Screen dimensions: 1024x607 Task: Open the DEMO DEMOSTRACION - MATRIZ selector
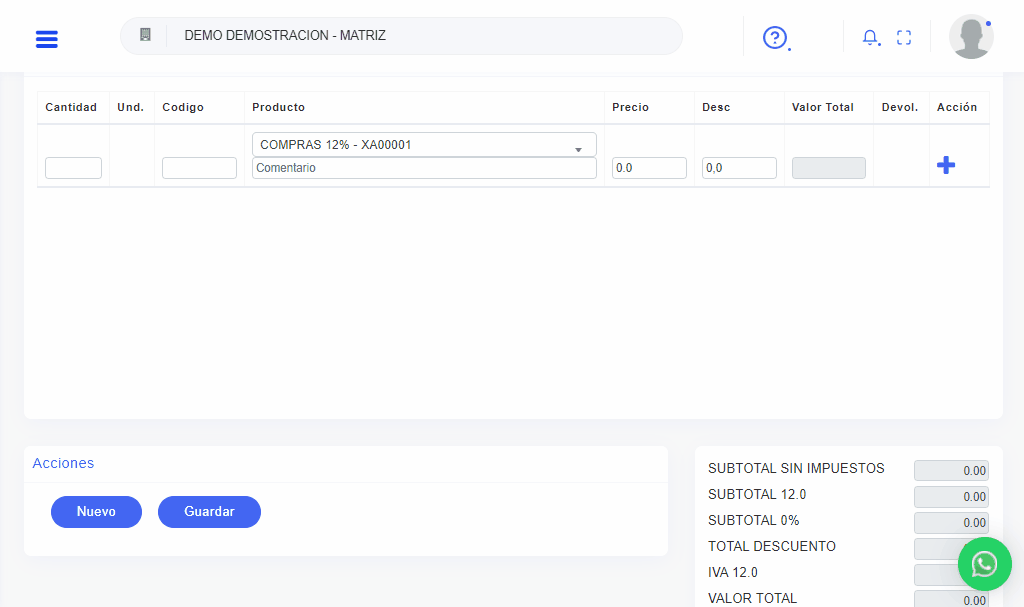click(x=420, y=35)
